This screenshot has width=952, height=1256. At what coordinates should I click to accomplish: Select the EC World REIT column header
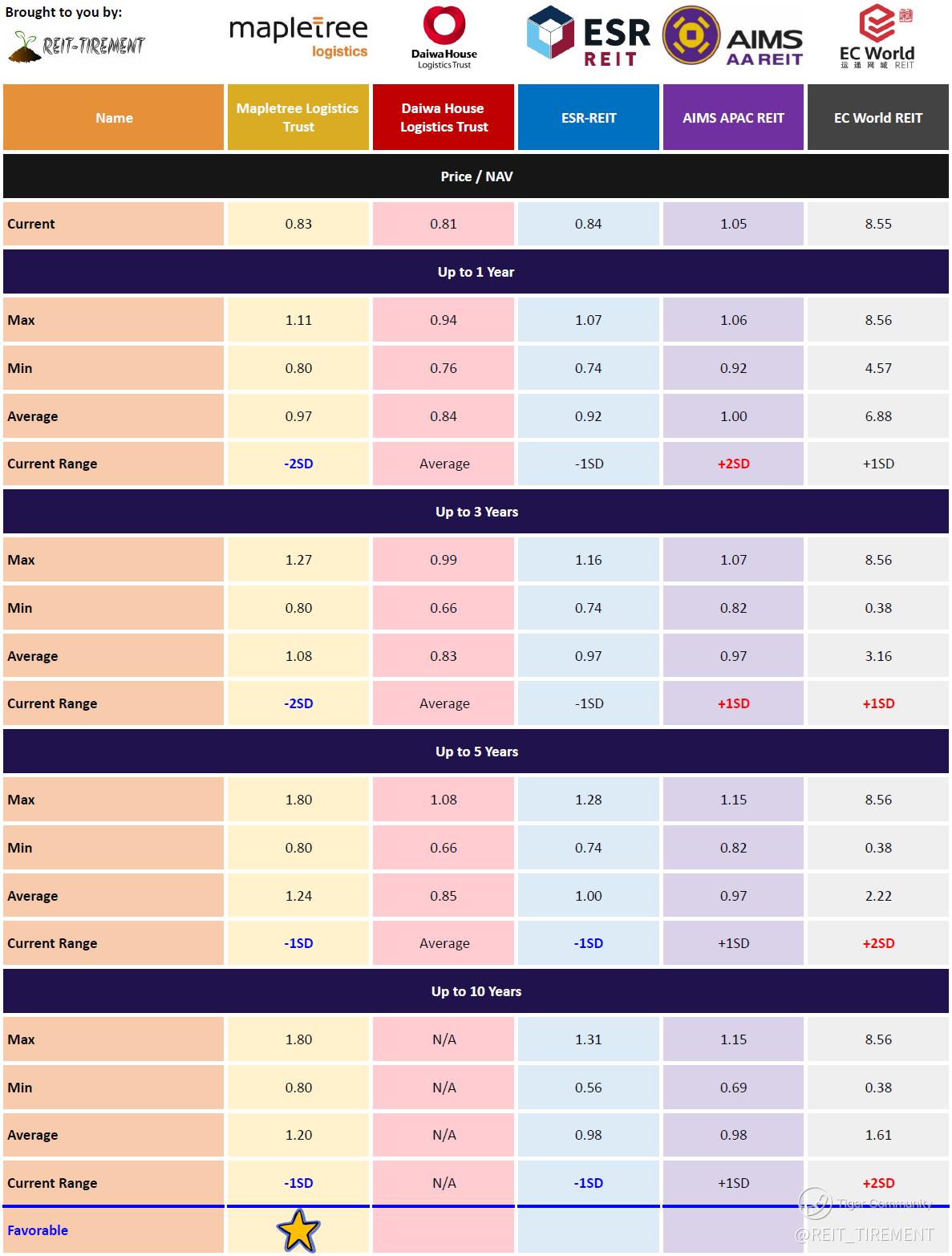pyautogui.click(x=878, y=118)
